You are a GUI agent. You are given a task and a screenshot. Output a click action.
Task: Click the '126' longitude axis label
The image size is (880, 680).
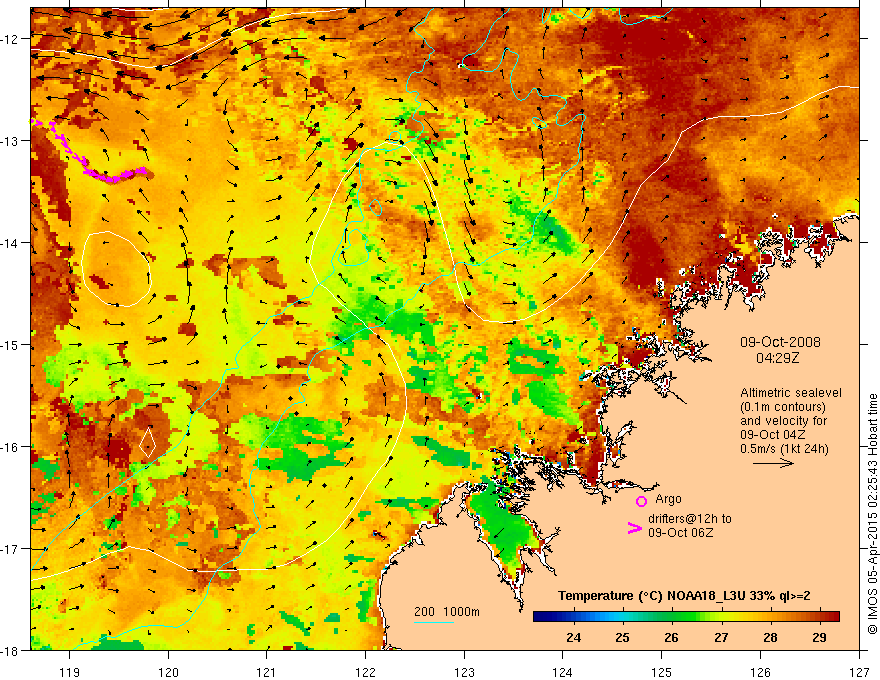(760, 672)
